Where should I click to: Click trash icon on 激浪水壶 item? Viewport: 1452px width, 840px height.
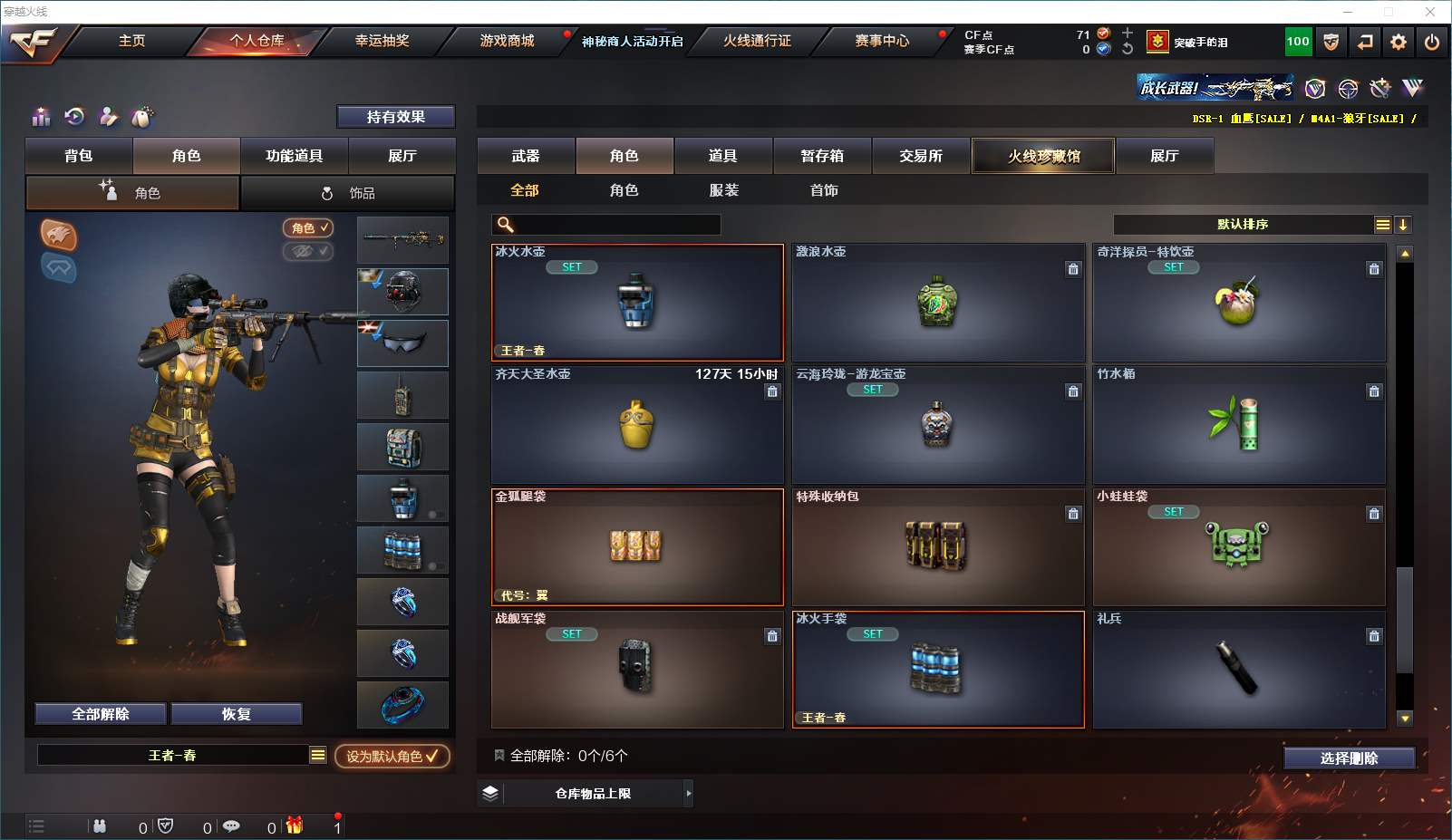tap(1073, 269)
